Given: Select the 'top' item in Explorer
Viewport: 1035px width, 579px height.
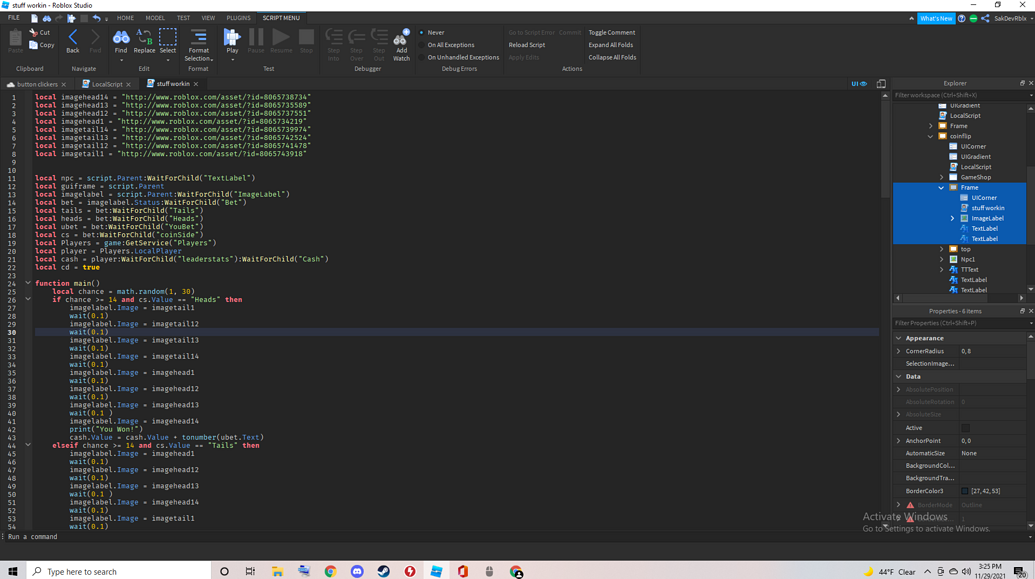Looking at the screenshot, I should [x=965, y=249].
